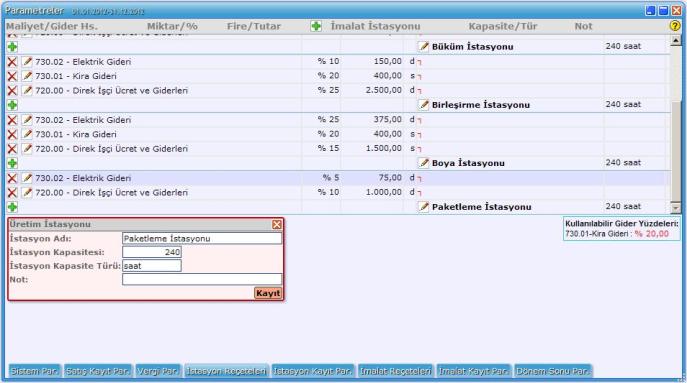This screenshot has width=687, height=383.
Task: Edit the 720.00 Direk İşçi row with 1.500,00
Action: pyautogui.click(x=27, y=149)
